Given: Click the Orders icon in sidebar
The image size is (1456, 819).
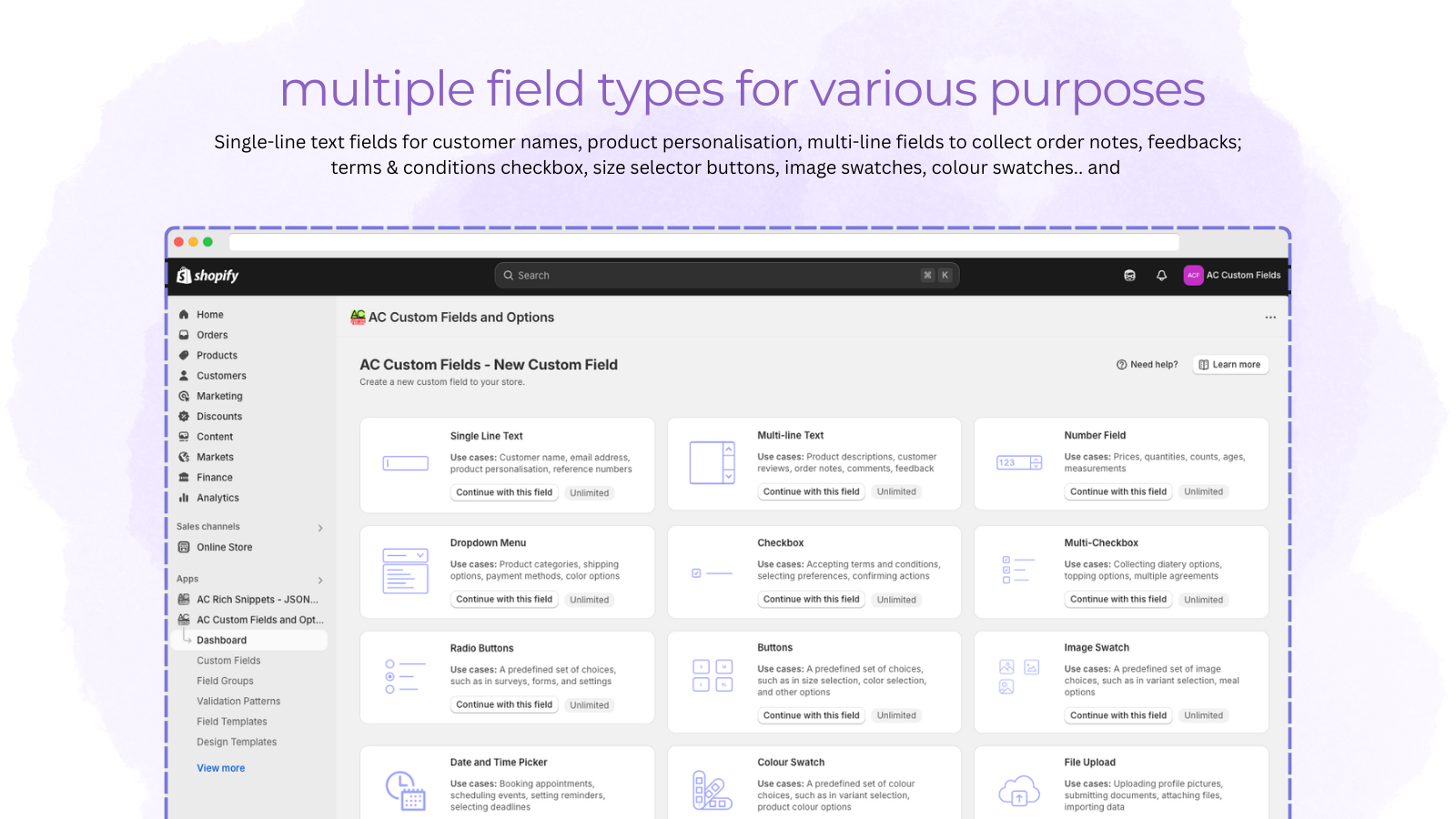Looking at the screenshot, I should (x=184, y=335).
